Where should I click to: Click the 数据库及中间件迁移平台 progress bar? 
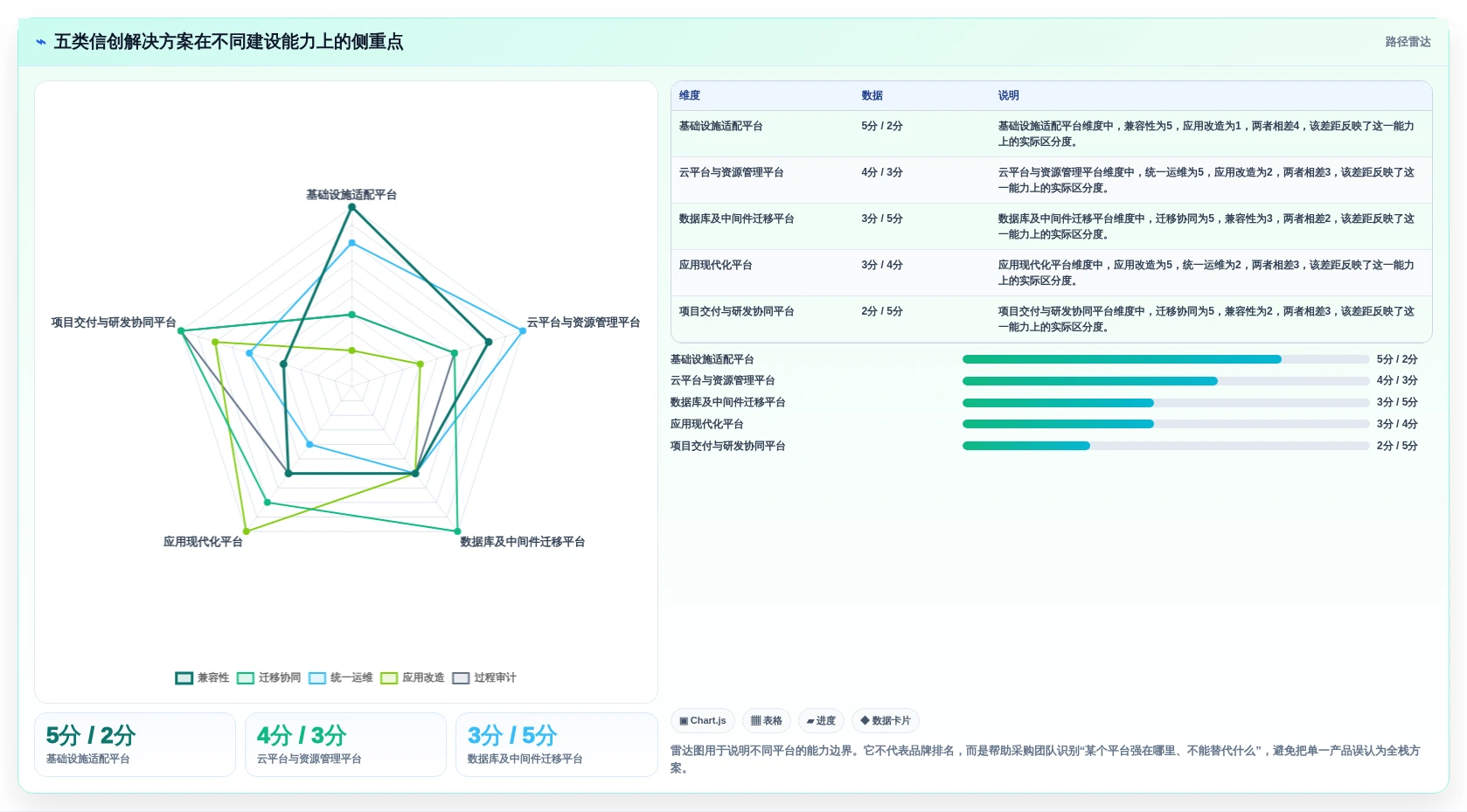coord(1165,403)
